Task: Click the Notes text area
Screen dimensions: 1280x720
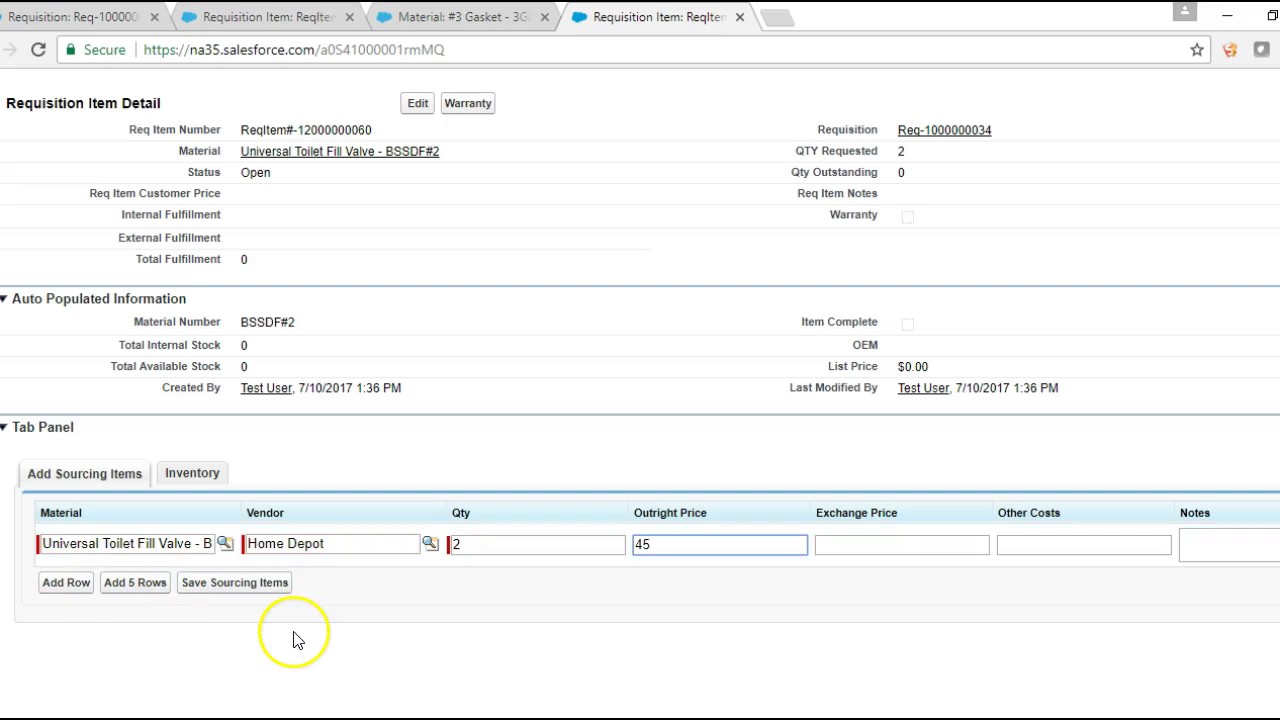Action: coord(1229,546)
